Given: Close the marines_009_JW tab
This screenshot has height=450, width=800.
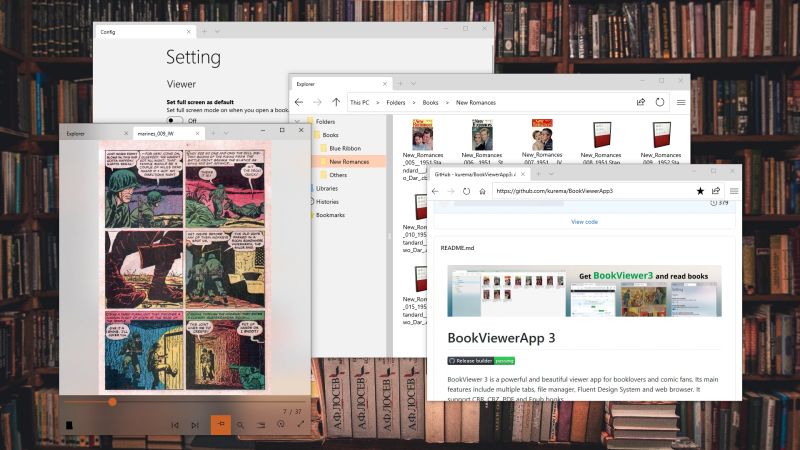Looking at the screenshot, I should 198,134.
